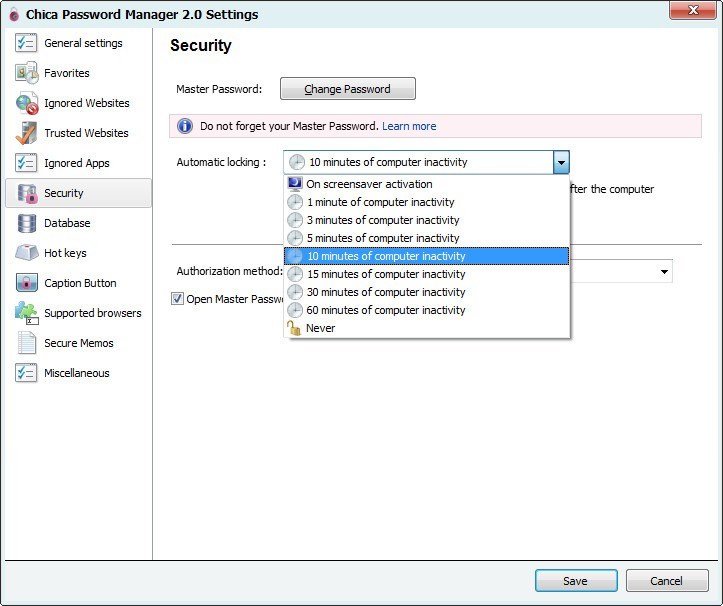The image size is (723, 606).
Task: Select the Database settings page
Action: pos(79,223)
